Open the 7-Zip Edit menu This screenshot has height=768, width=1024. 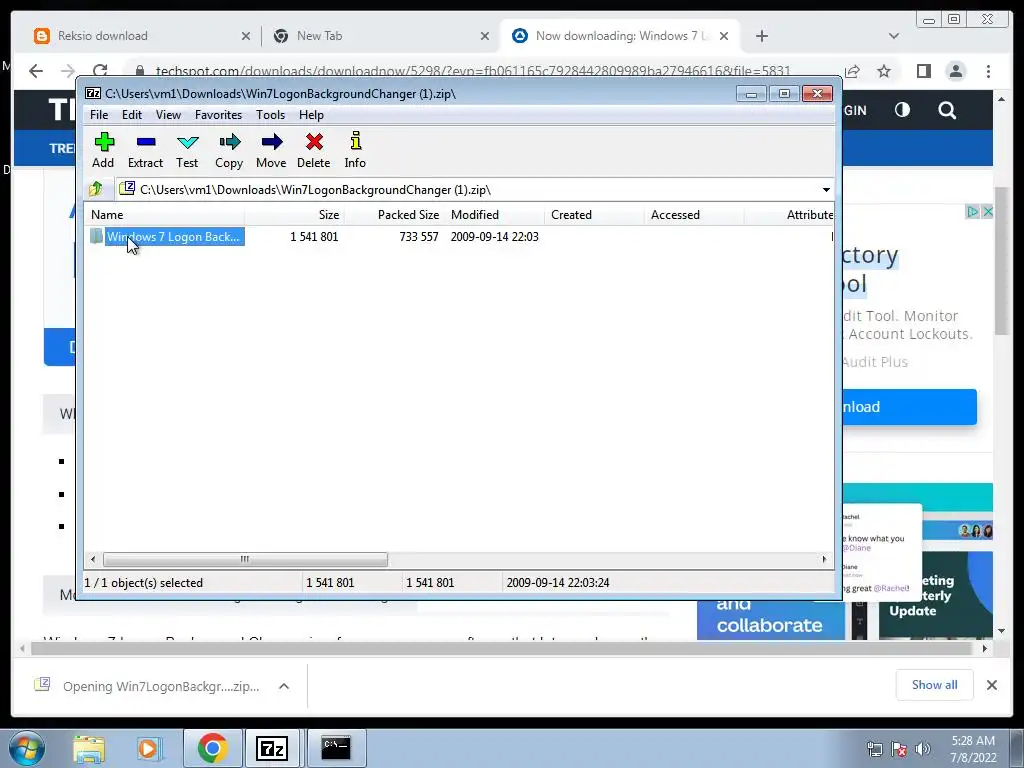(x=132, y=115)
